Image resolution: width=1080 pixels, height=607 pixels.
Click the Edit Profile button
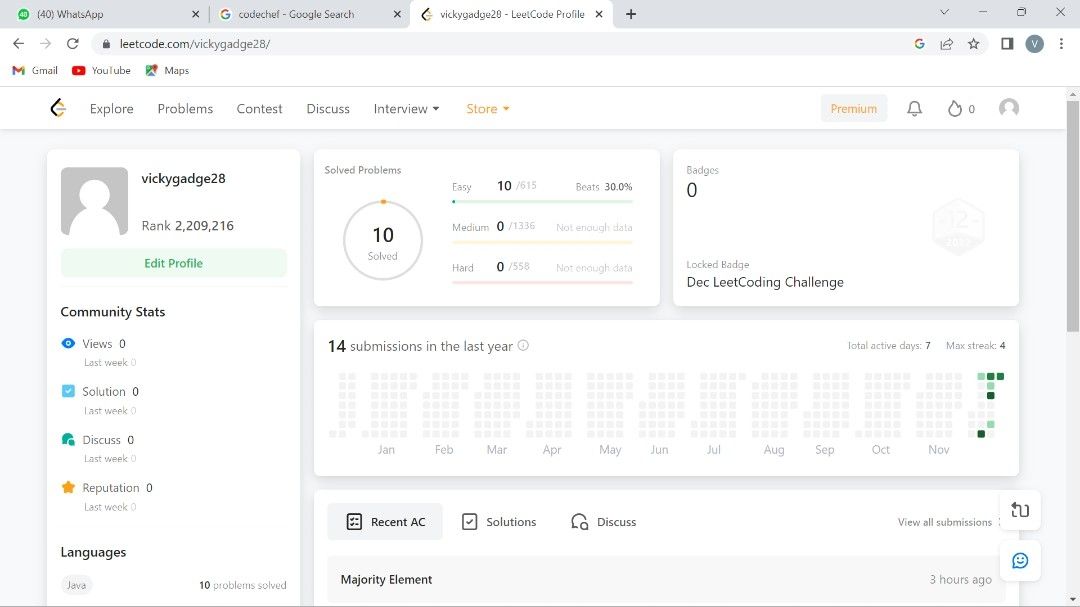[x=173, y=263]
